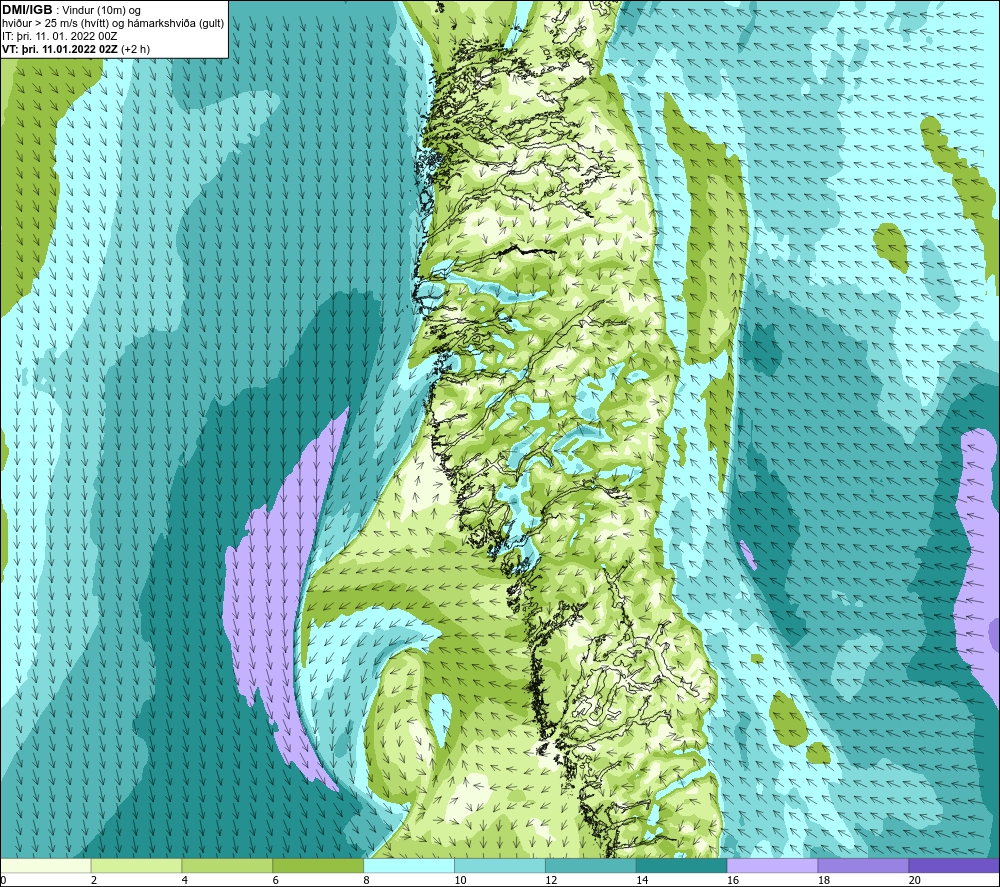
Task: Click the legend scale number 18
Action: pyautogui.click(x=823, y=880)
